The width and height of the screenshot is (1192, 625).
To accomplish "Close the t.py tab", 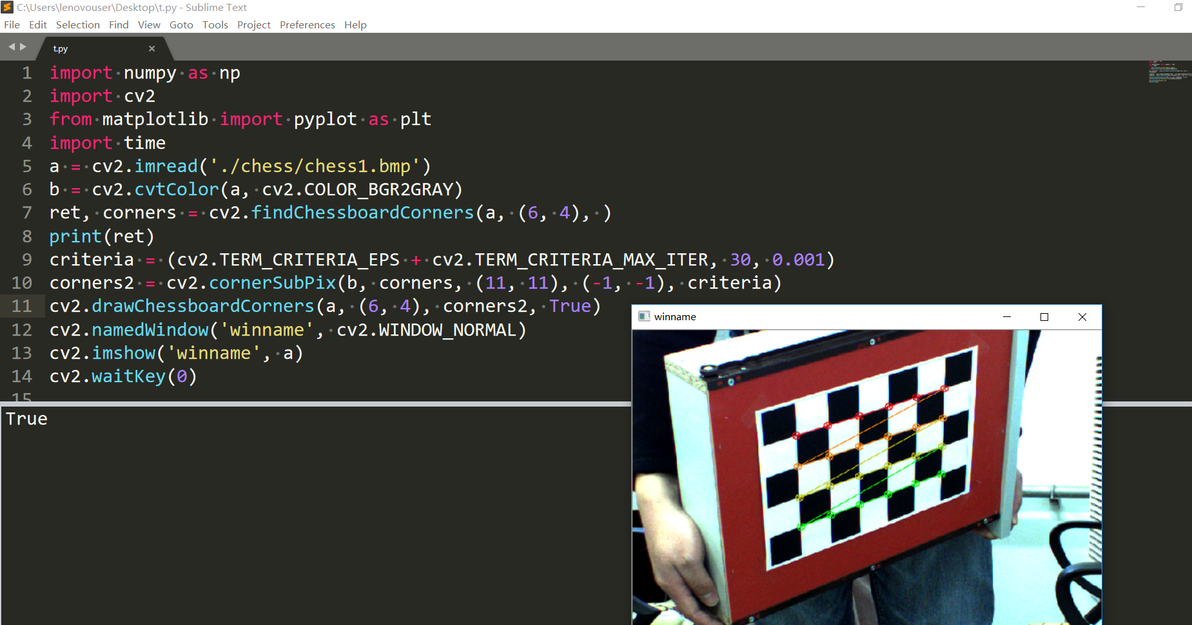I will point(152,49).
